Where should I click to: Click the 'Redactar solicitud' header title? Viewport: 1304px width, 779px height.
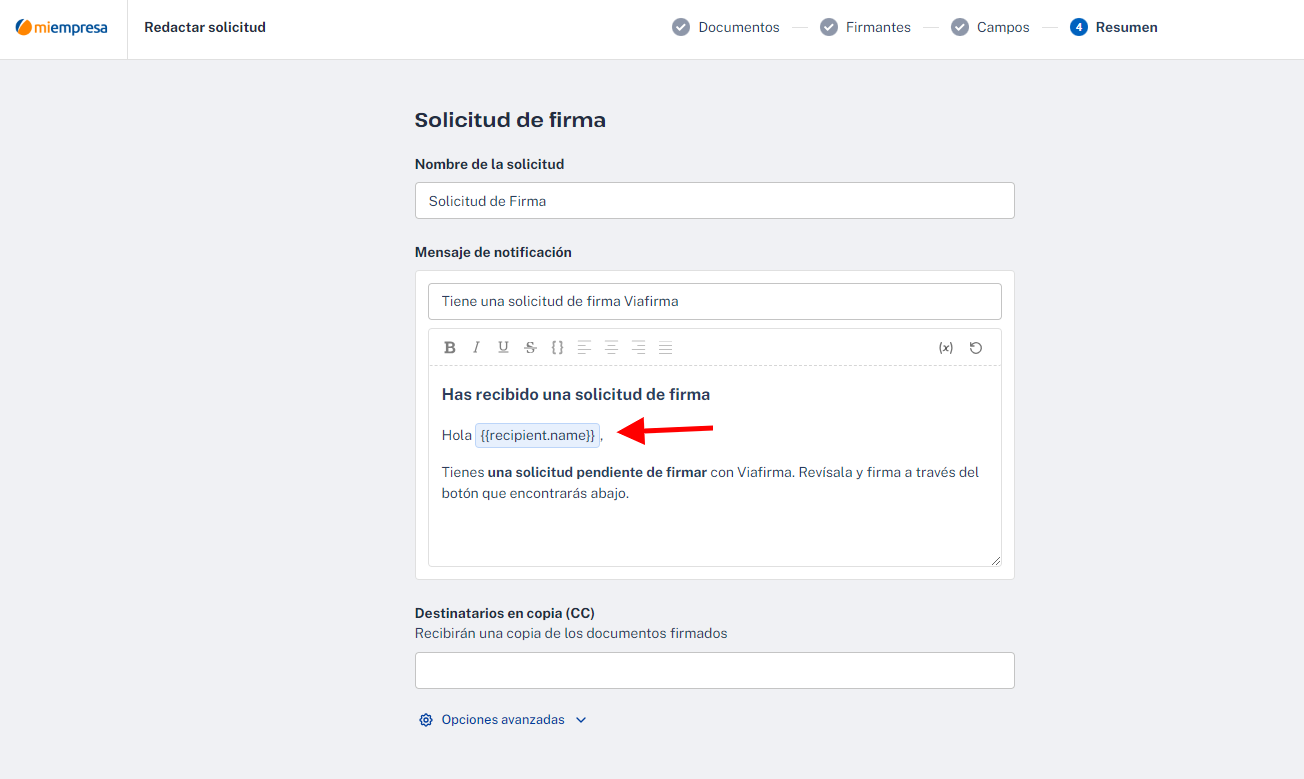click(205, 27)
